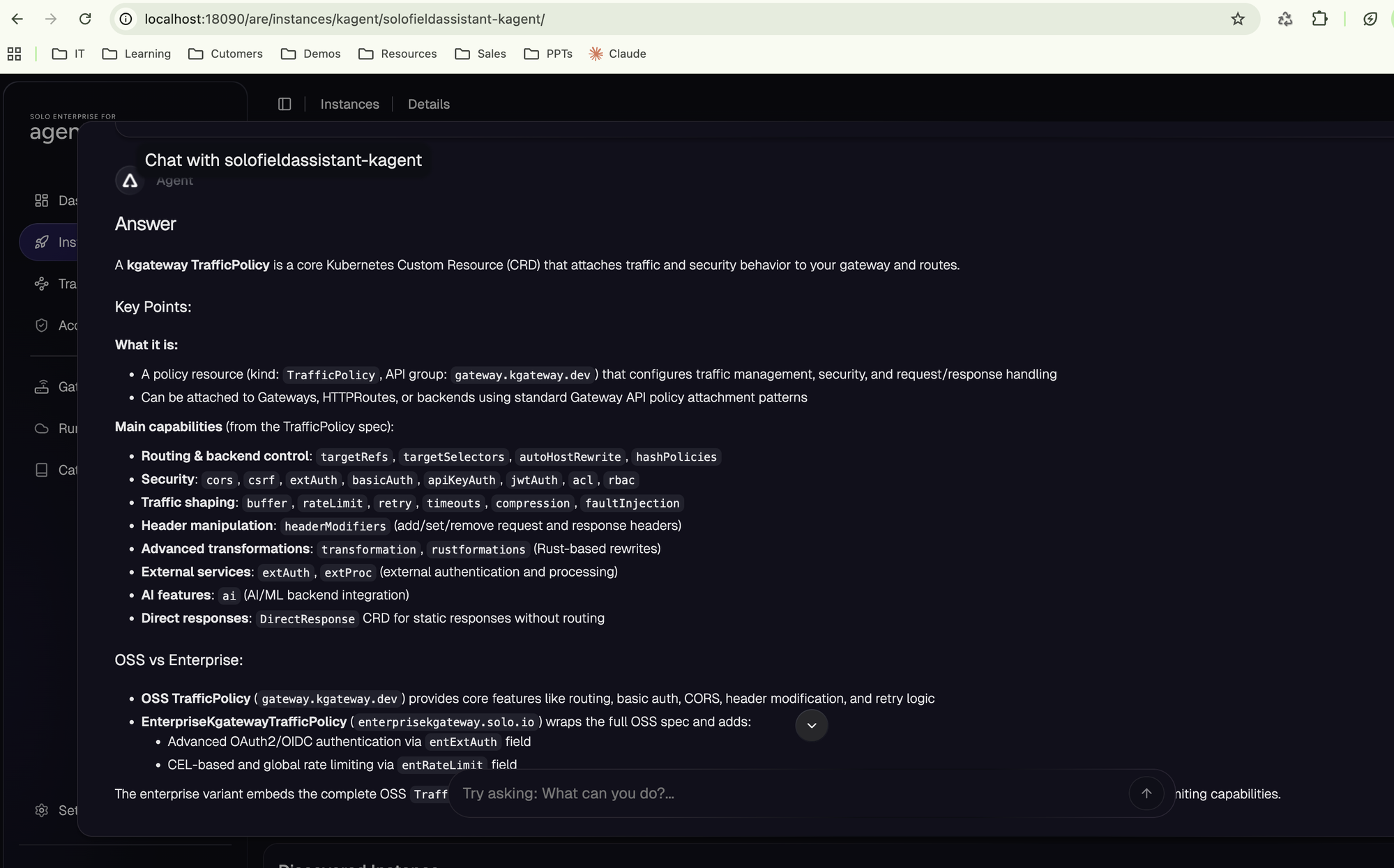Click the 'rateLimit' code label
This screenshot has width=1394, height=868.
pos(332,503)
